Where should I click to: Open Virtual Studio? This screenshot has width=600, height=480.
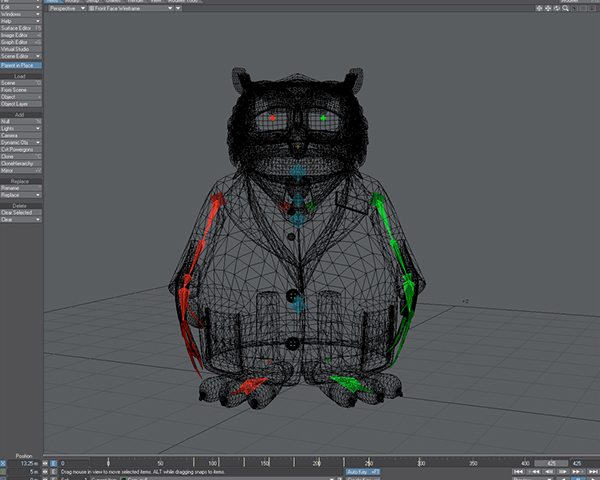[x=21, y=49]
